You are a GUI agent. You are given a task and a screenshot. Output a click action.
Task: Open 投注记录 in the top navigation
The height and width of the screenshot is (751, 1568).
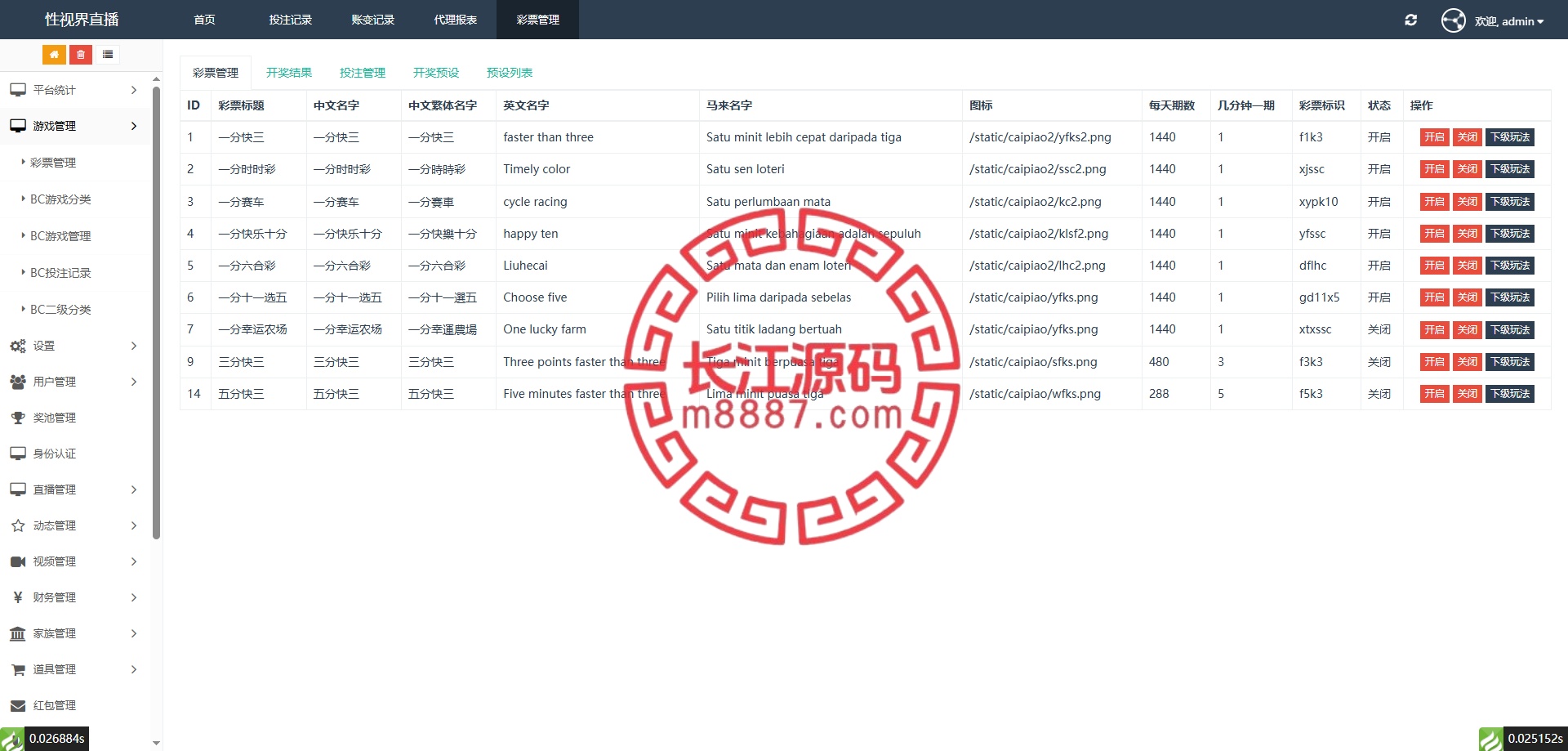point(291,20)
